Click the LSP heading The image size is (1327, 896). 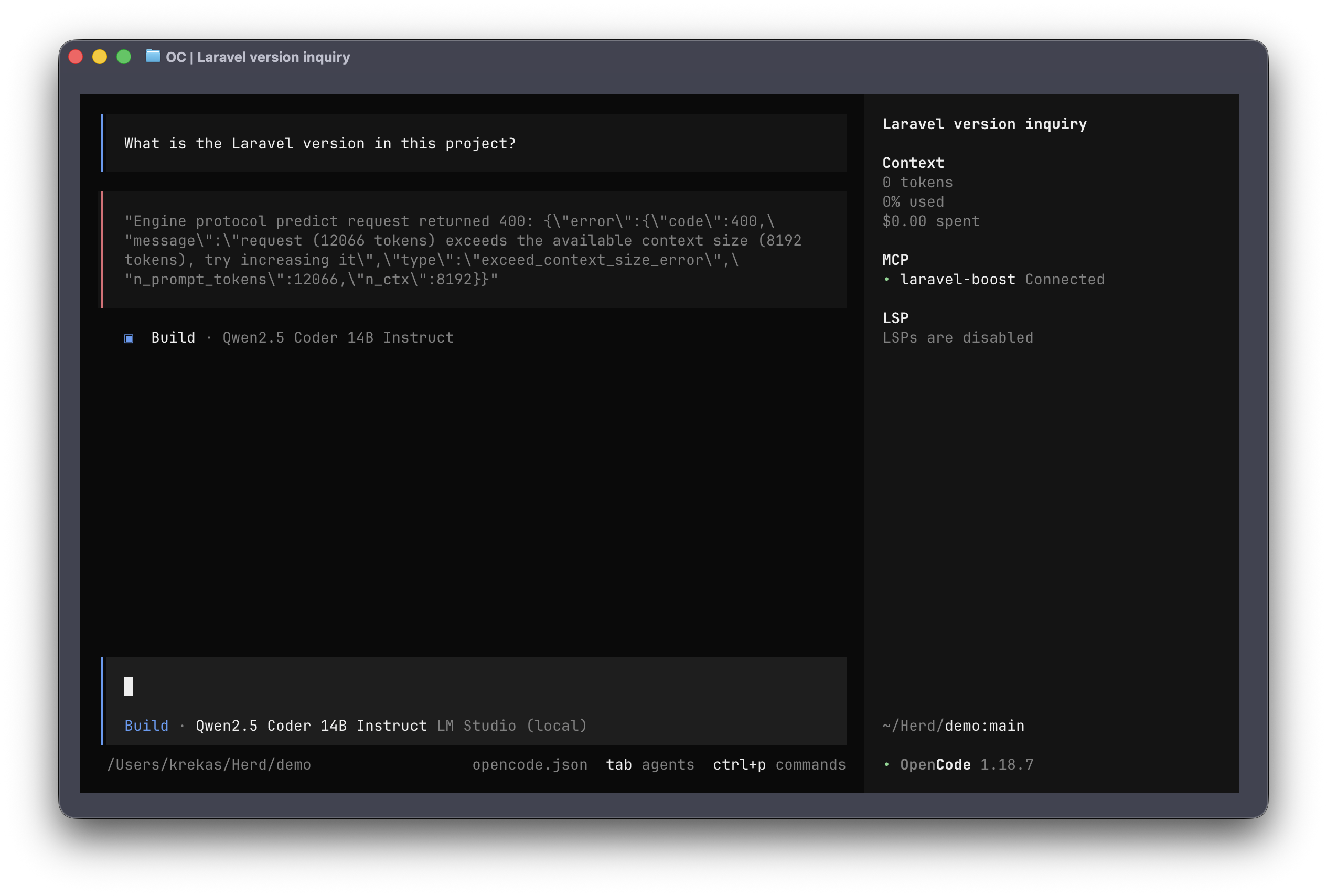pos(895,318)
